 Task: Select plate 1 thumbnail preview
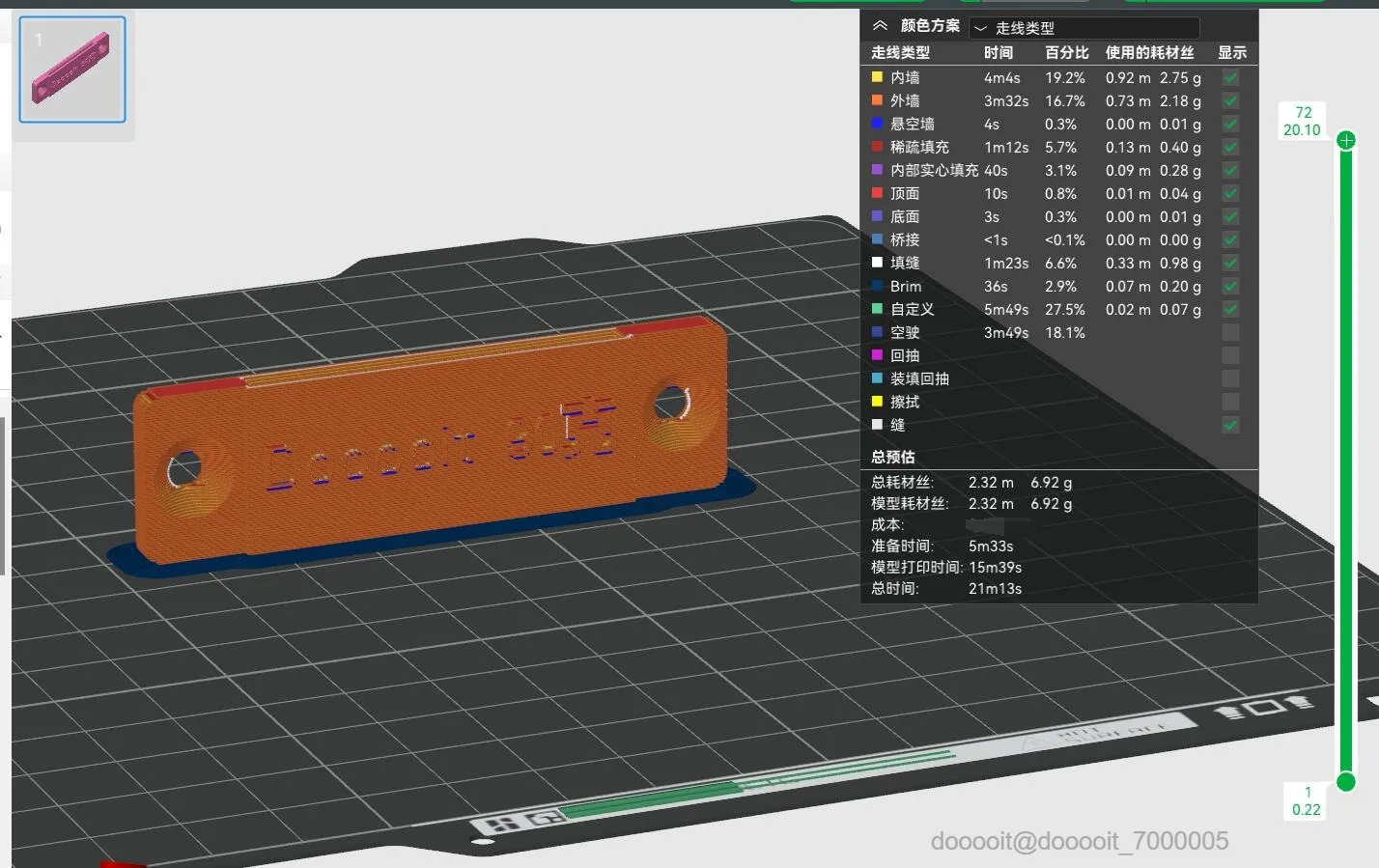tap(72, 70)
